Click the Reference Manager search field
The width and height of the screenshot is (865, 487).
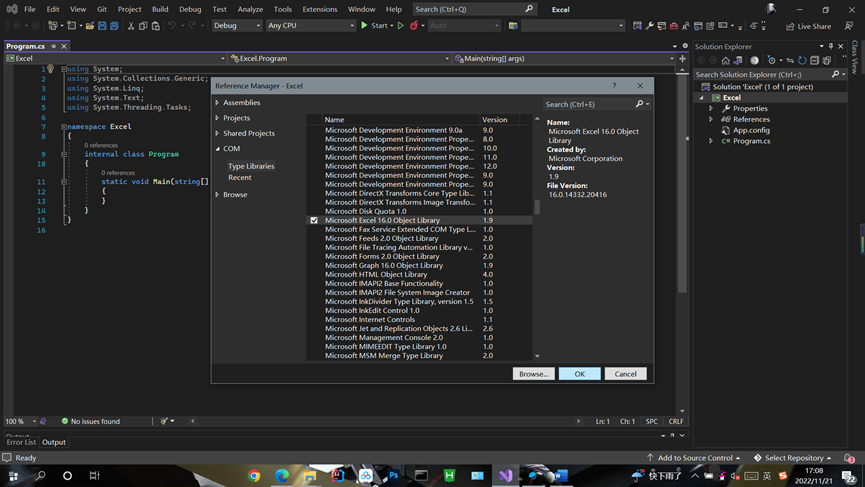pyautogui.click(x=588, y=104)
